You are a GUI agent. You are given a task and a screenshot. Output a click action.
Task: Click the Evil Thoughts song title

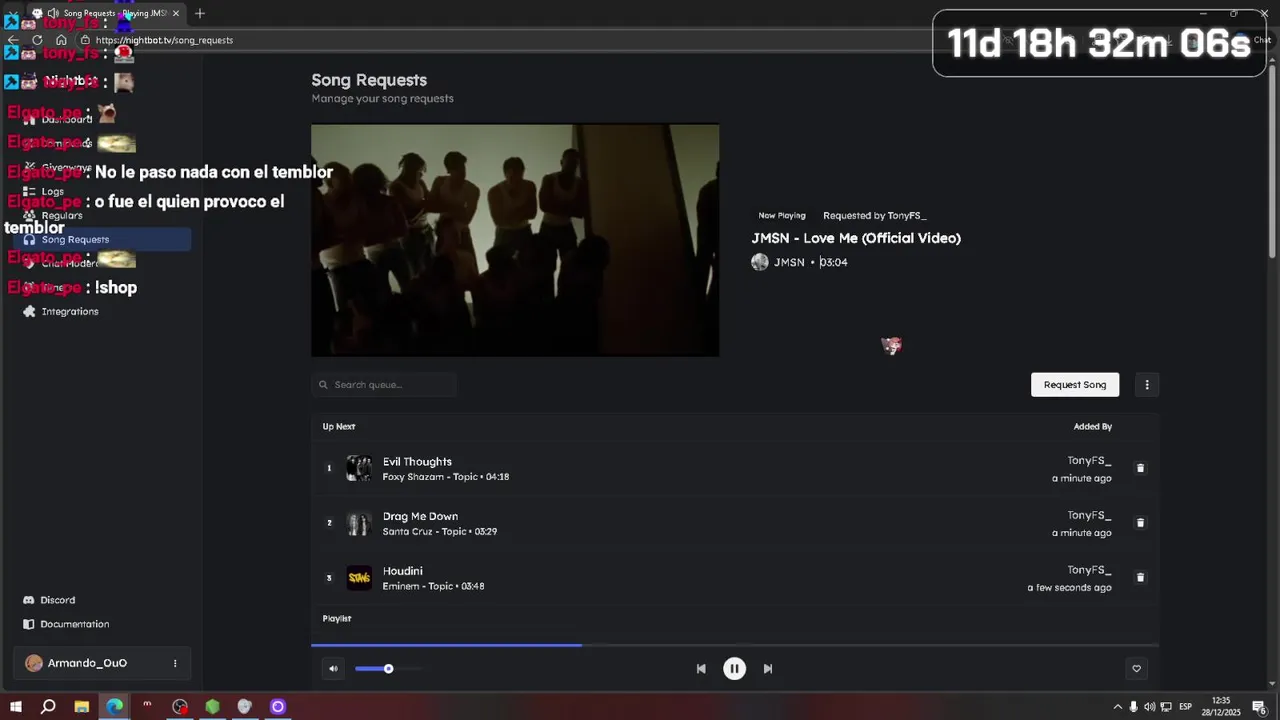pos(417,462)
